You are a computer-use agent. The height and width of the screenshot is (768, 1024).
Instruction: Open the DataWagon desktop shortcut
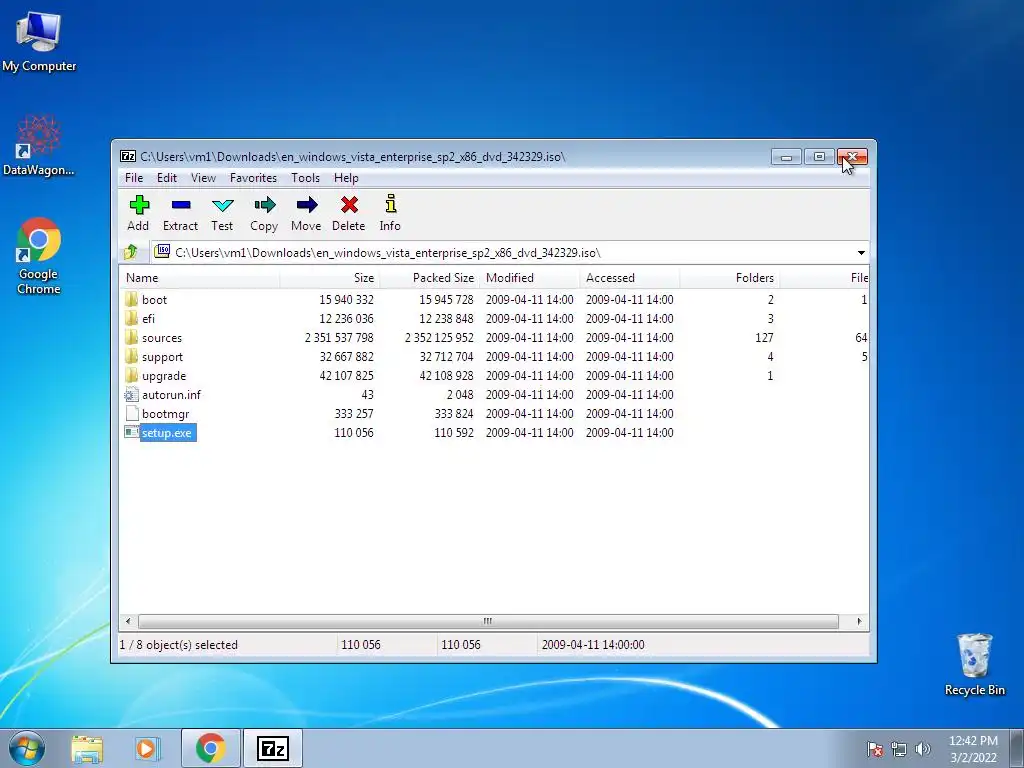(39, 145)
